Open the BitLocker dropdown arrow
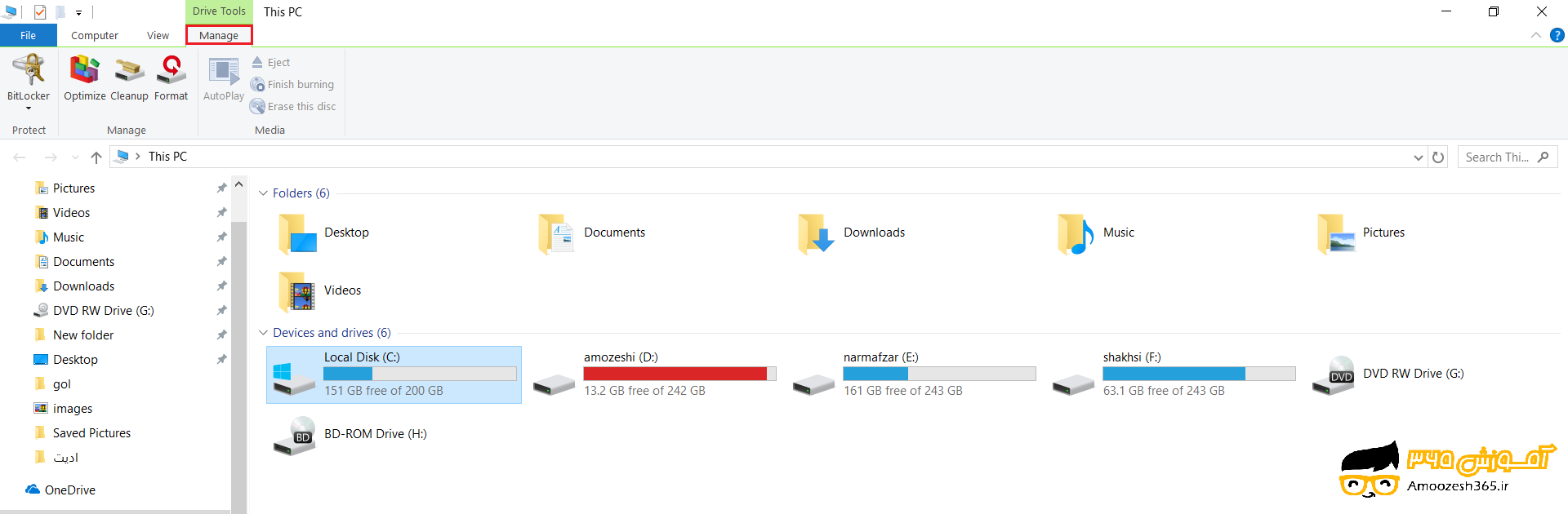The width and height of the screenshot is (1568, 514). [29, 109]
